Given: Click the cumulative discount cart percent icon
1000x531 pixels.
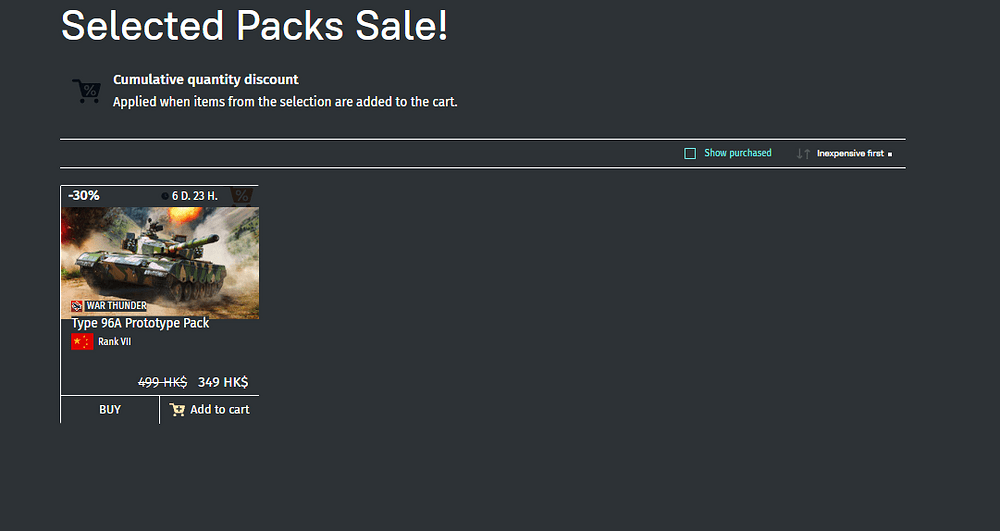Looking at the screenshot, I should click(86, 91).
